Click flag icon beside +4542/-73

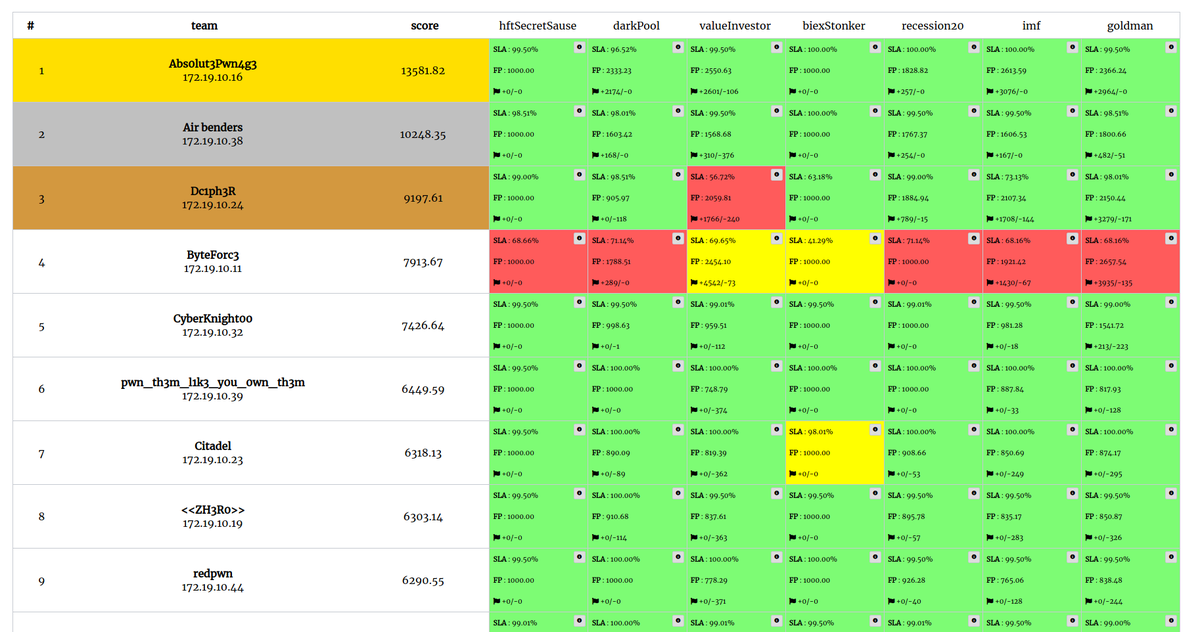(x=693, y=283)
